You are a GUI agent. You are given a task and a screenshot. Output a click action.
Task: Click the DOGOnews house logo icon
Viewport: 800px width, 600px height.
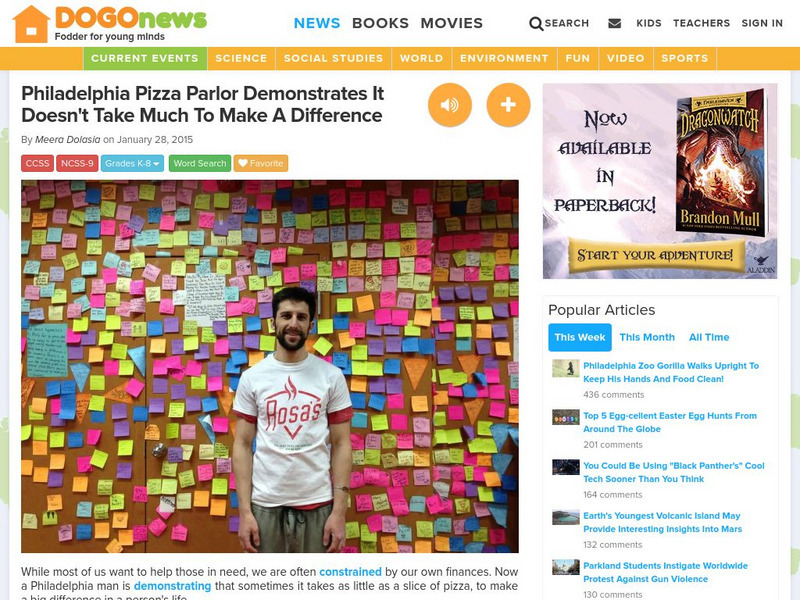point(31,24)
